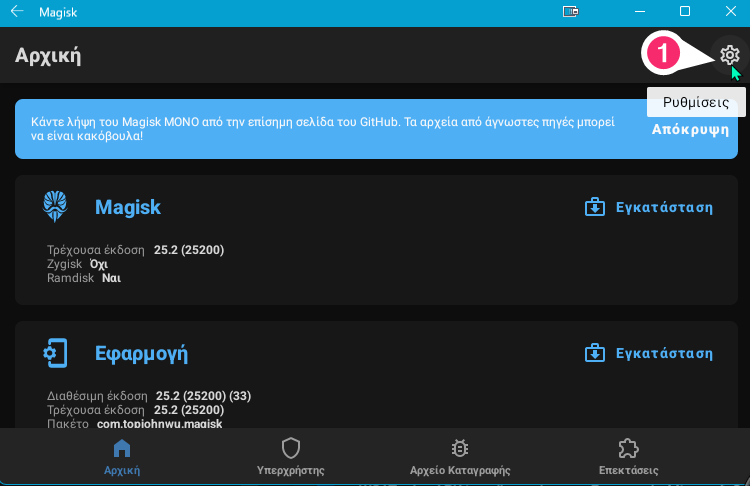
Task: Click the back arrow in title bar
Action: click(x=17, y=11)
